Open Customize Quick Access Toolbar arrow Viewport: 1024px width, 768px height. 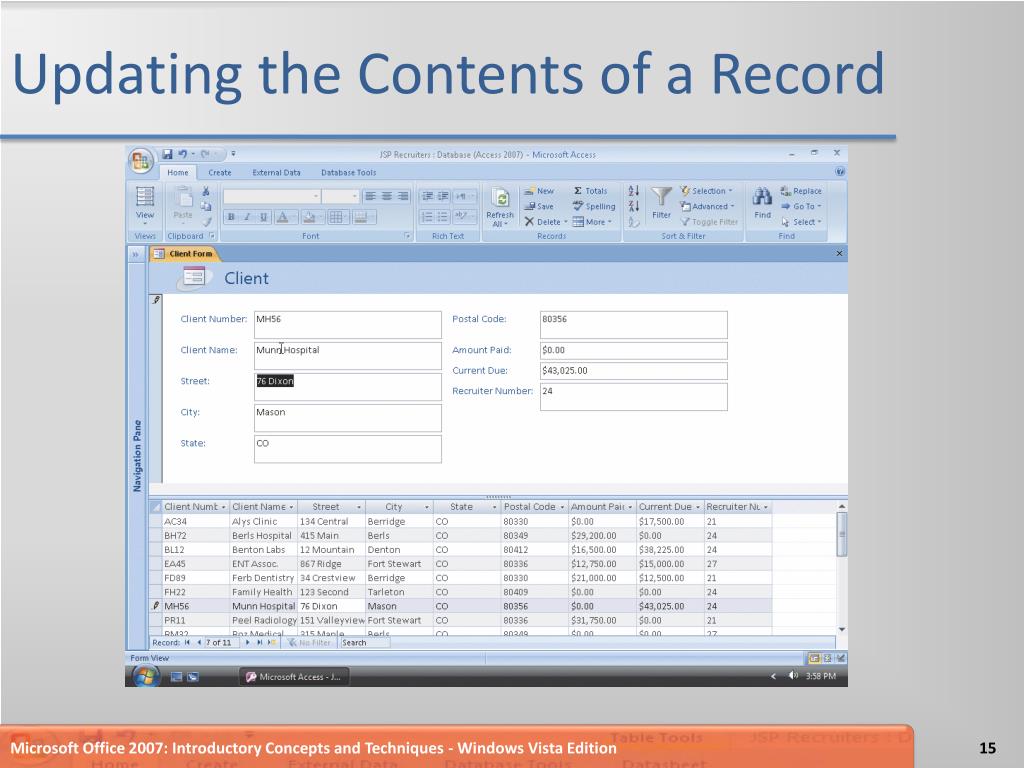(x=233, y=154)
